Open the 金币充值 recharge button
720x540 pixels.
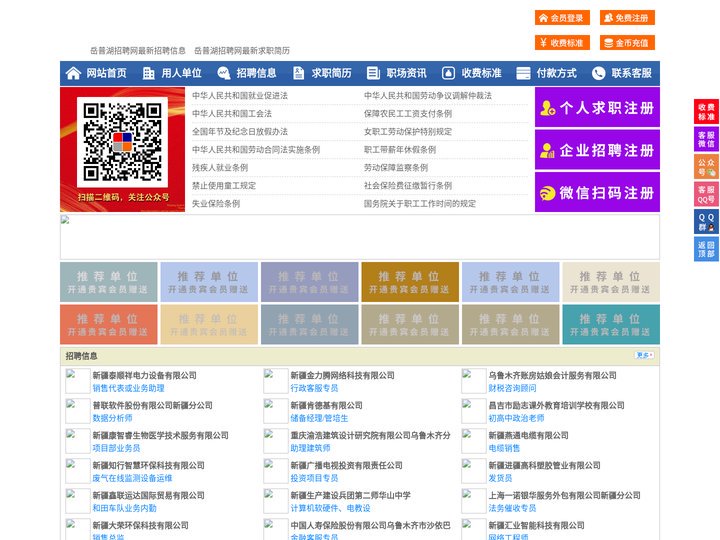[627, 43]
